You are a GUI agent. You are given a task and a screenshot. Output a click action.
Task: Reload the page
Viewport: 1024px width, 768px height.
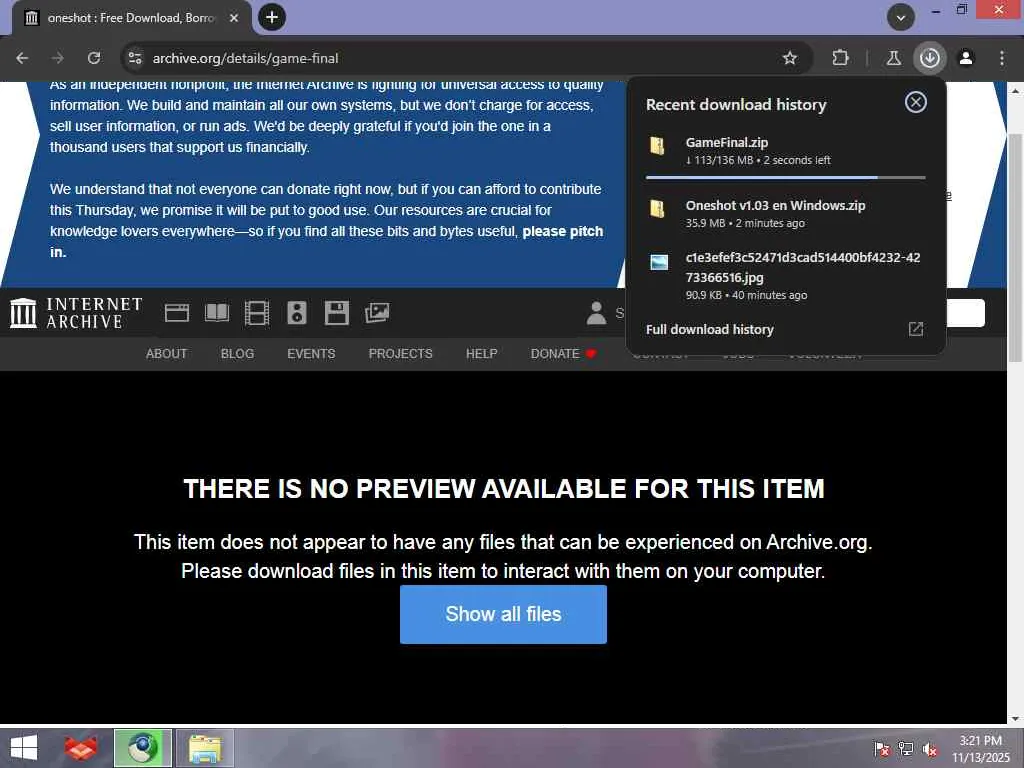(x=94, y=58)
